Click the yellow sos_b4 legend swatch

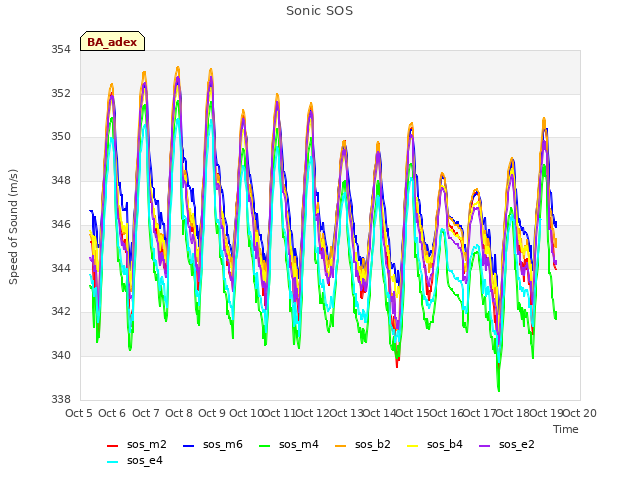point(413,446)
